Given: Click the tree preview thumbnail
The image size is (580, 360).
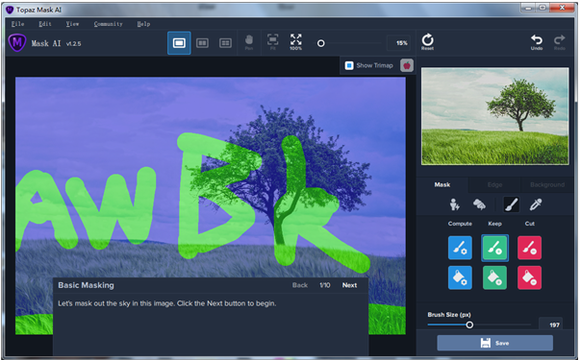Looking at the screenshot, I should coord(495,116).
